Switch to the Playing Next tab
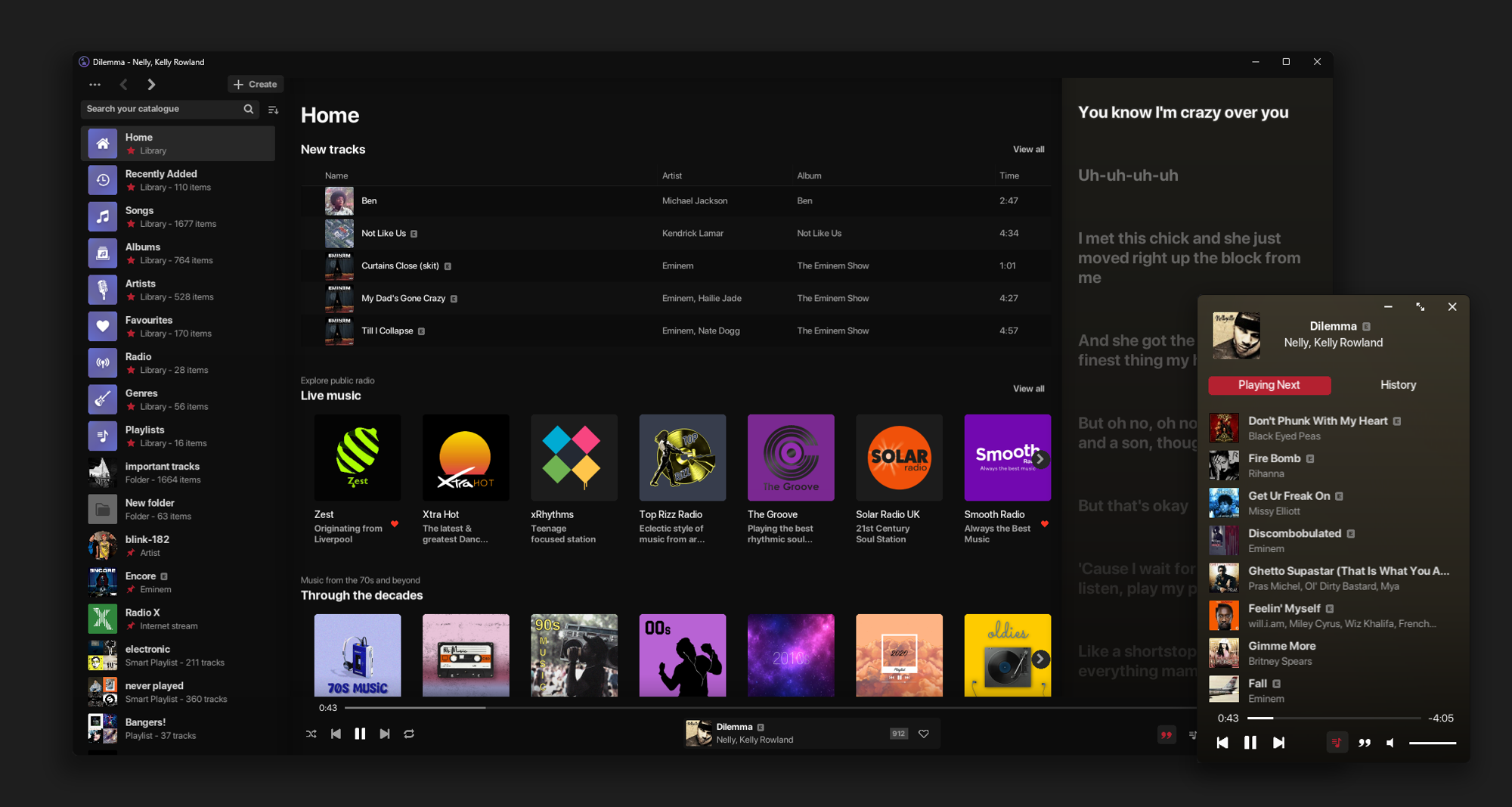Image resolution: width=1512 pixels, height=807 pixels. [x=1269, y=385]
